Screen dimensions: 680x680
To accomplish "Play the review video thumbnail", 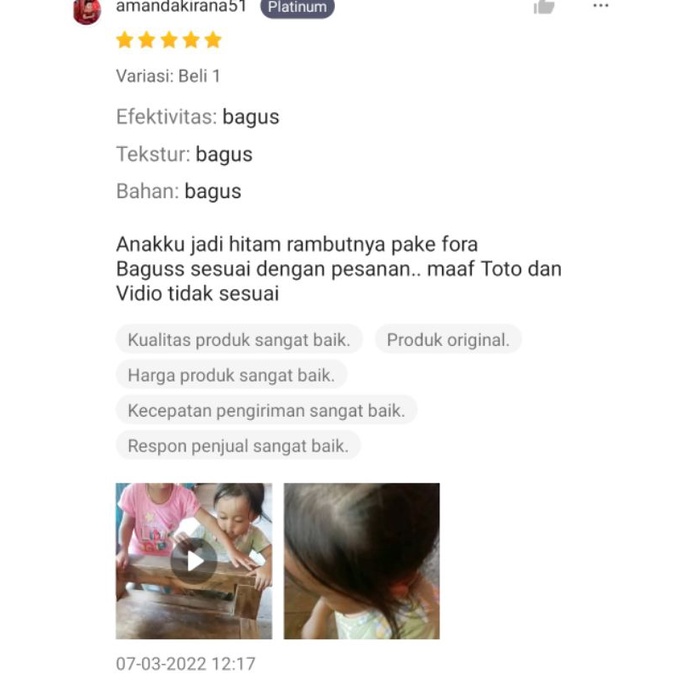I will coord(194,561).
